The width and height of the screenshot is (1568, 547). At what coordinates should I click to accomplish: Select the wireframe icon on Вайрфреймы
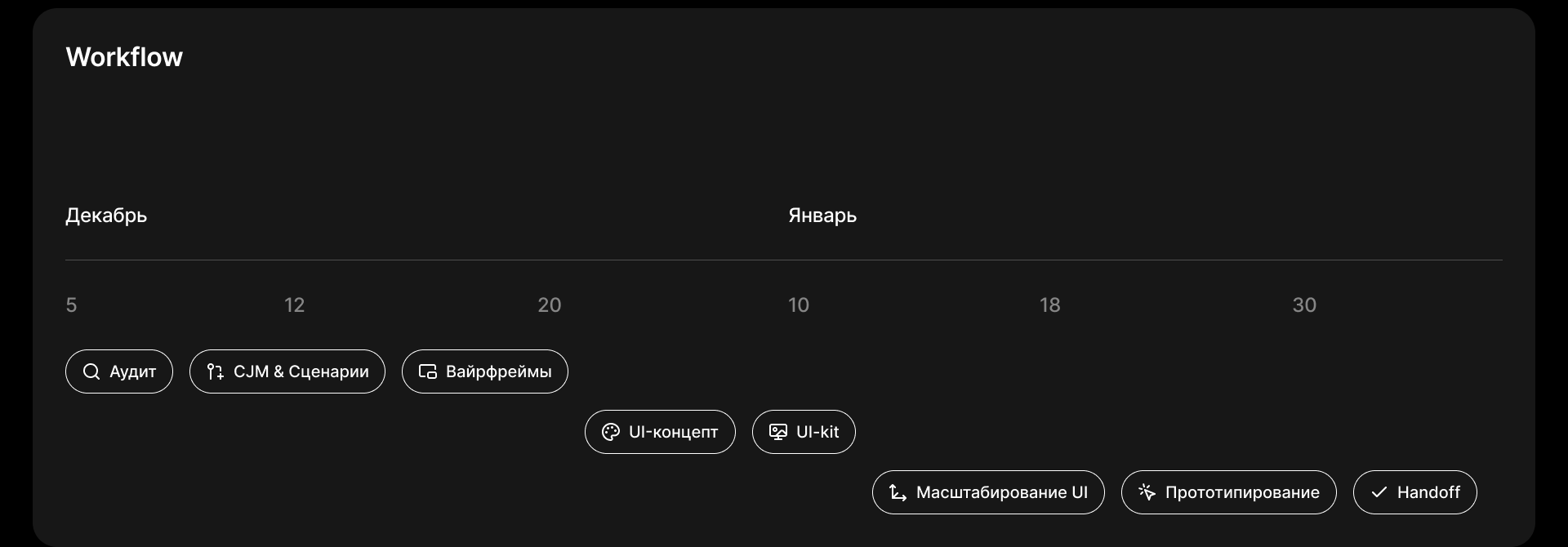click(428, 371)
